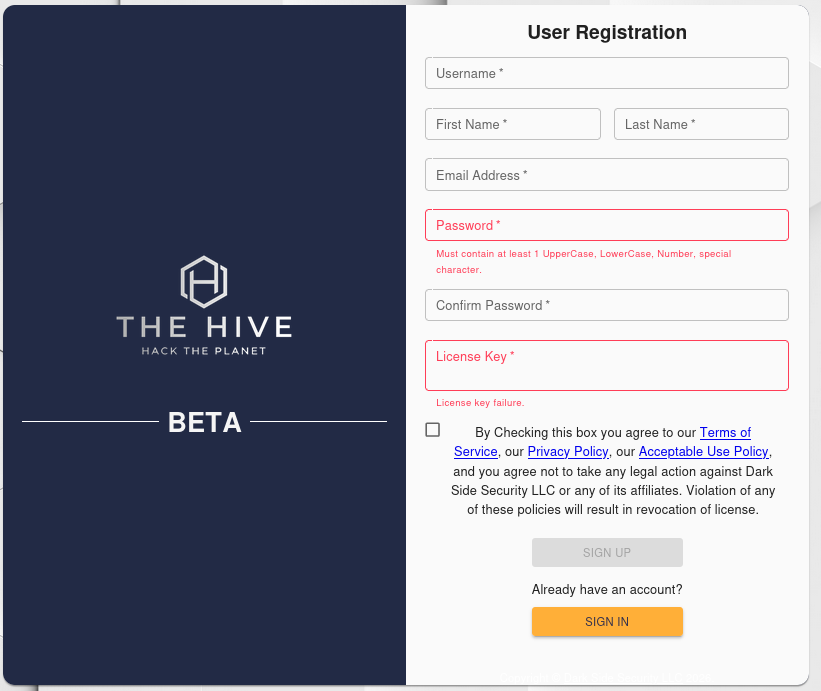Click the License Key input box
The image size is (821, 691).
coord(606,365)
